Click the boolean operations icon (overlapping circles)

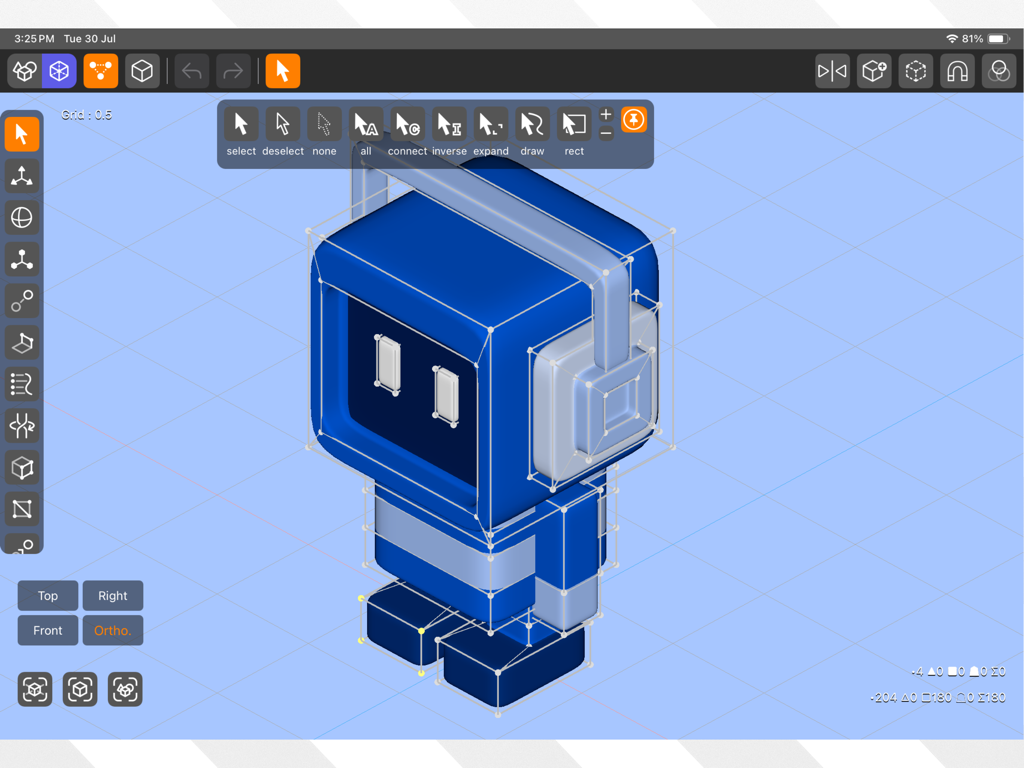point(998,71)
